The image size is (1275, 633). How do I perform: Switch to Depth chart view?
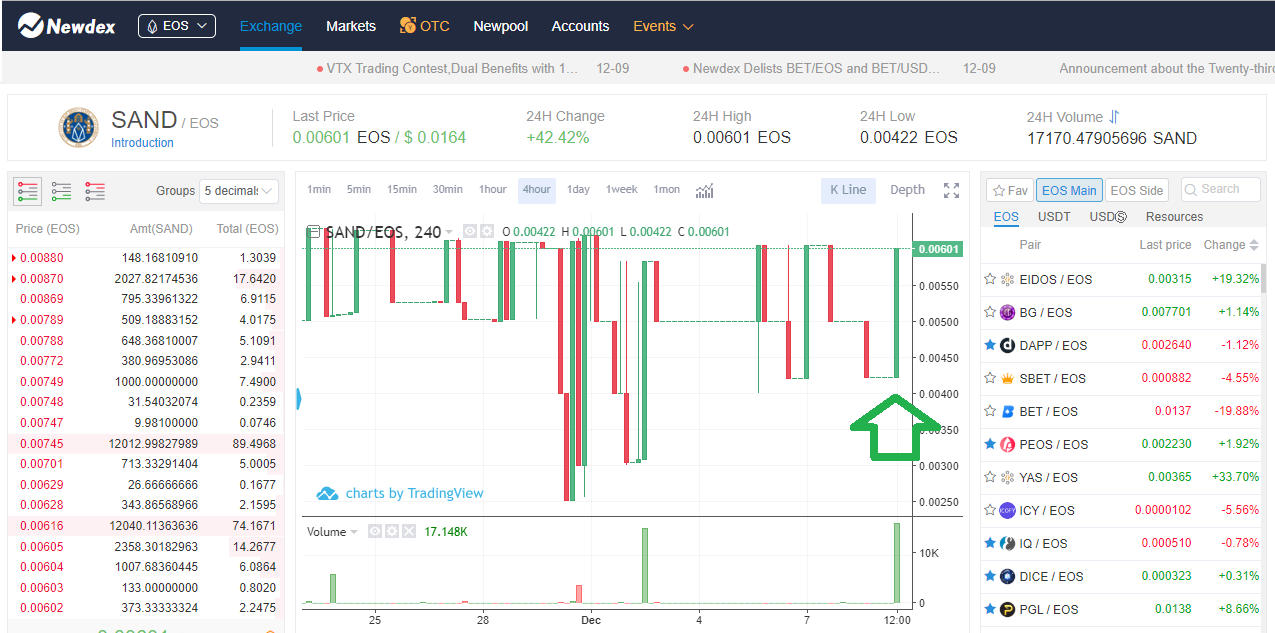click(x=907, y=190)
